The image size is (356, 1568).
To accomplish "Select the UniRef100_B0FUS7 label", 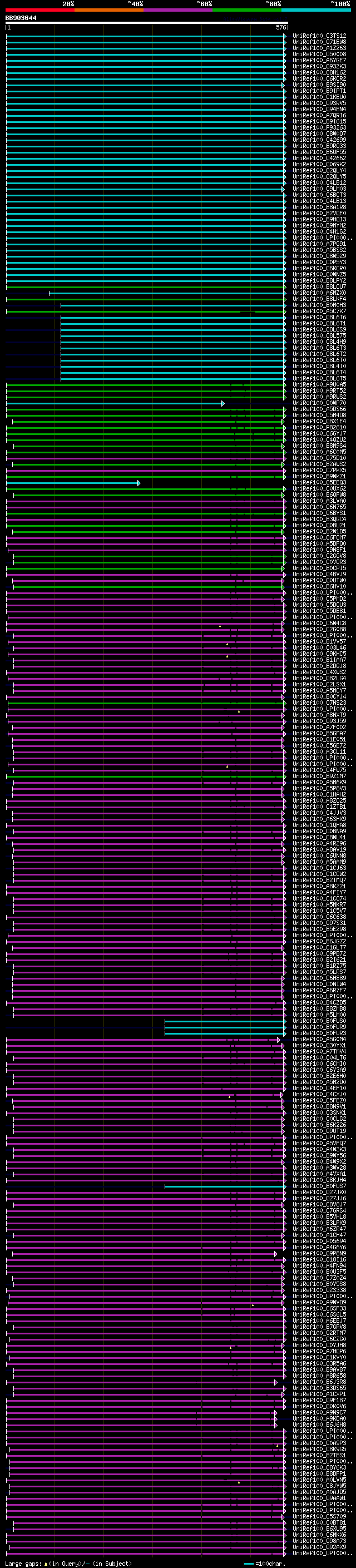I will point(319,1186).
